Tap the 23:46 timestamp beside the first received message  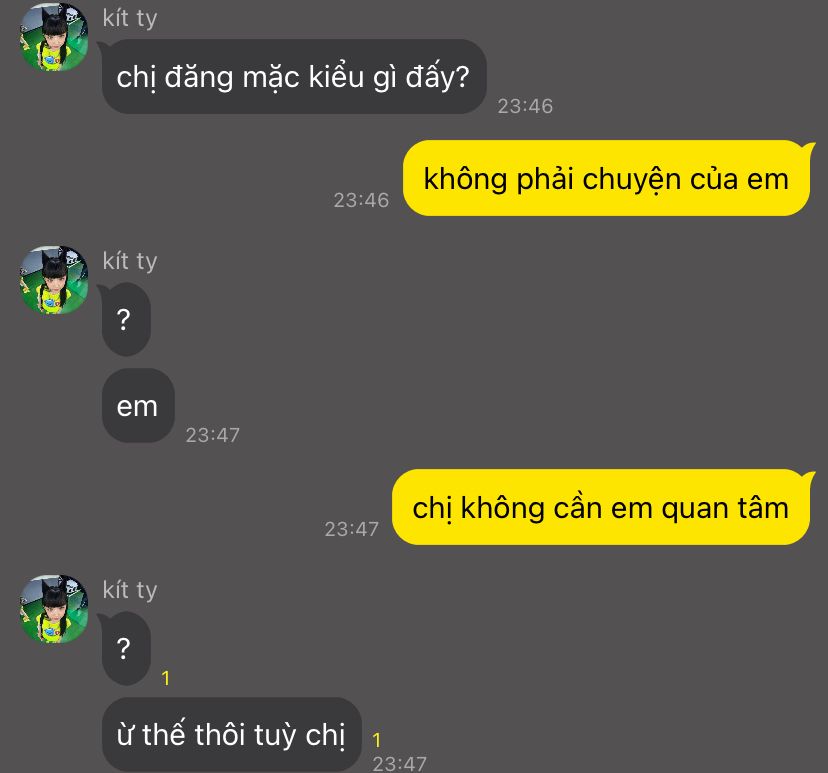coord(525,106)
